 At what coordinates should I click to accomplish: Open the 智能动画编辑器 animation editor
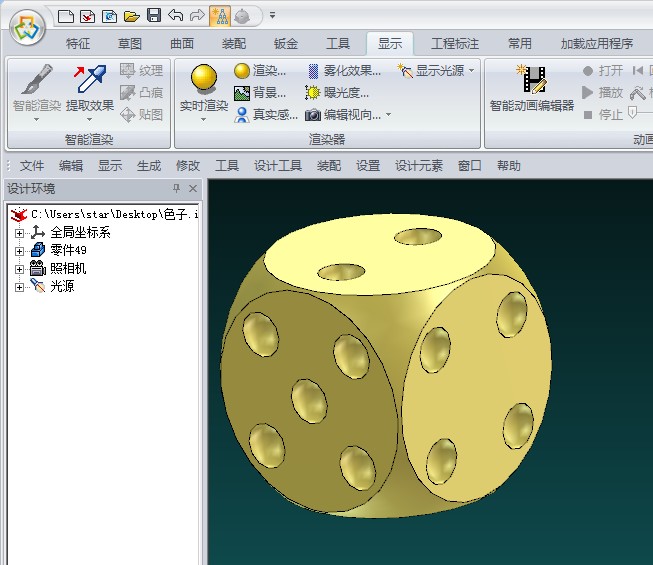tap(532, 90)
